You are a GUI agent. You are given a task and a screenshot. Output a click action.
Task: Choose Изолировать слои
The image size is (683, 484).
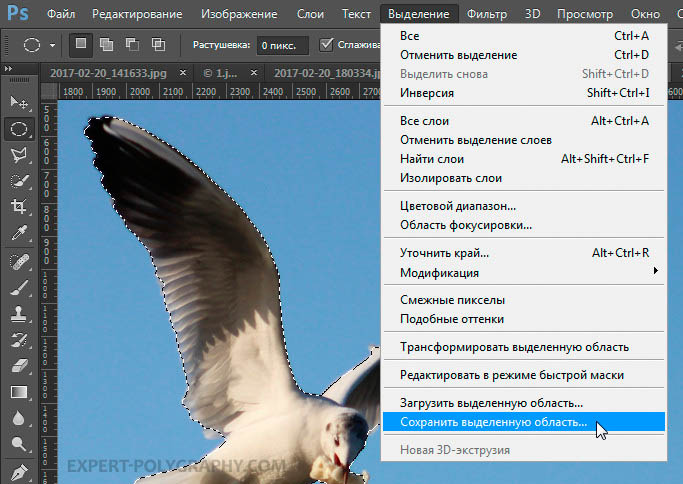[524, 178]
